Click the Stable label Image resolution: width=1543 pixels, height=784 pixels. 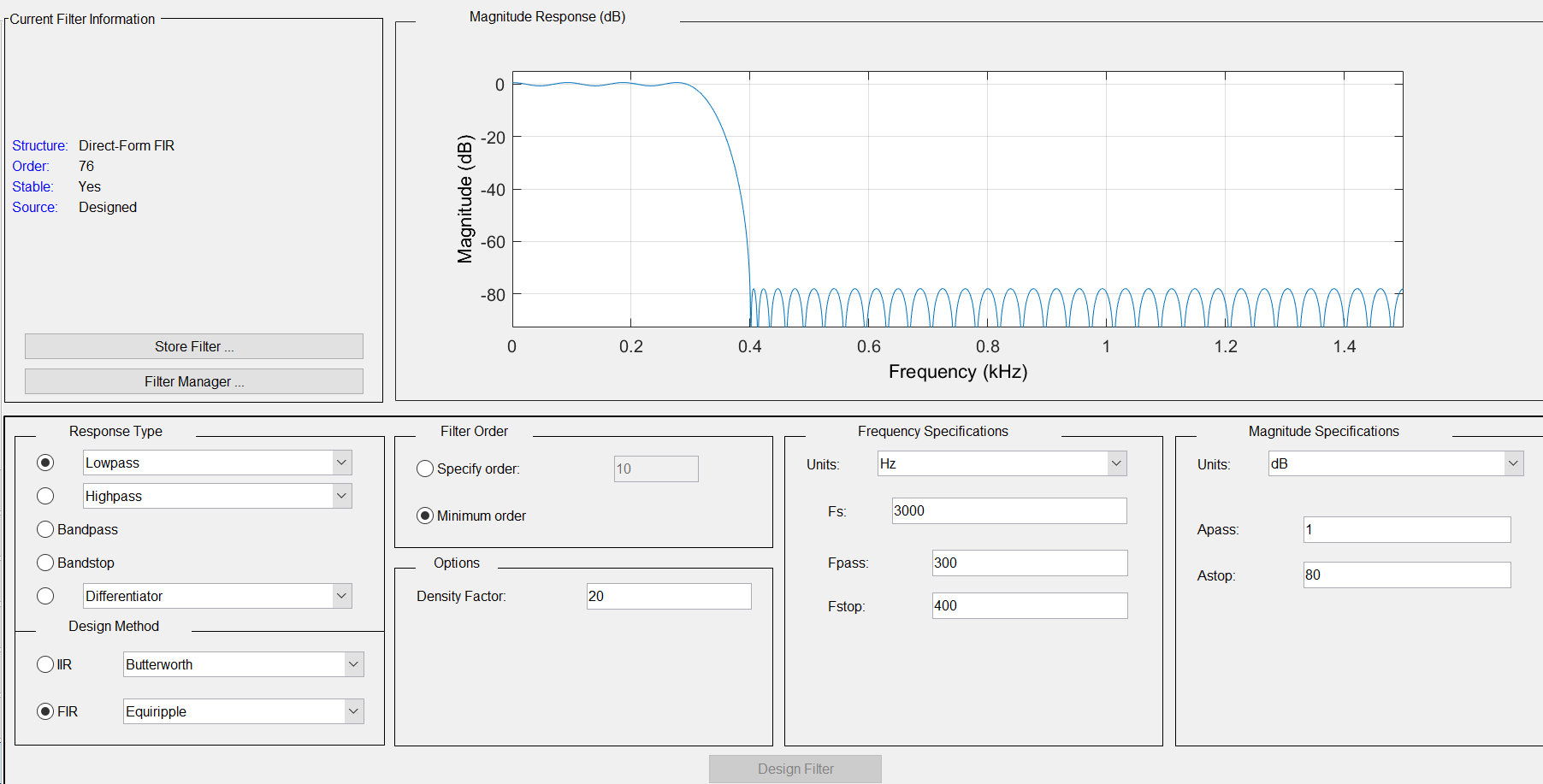pos(33,186)
